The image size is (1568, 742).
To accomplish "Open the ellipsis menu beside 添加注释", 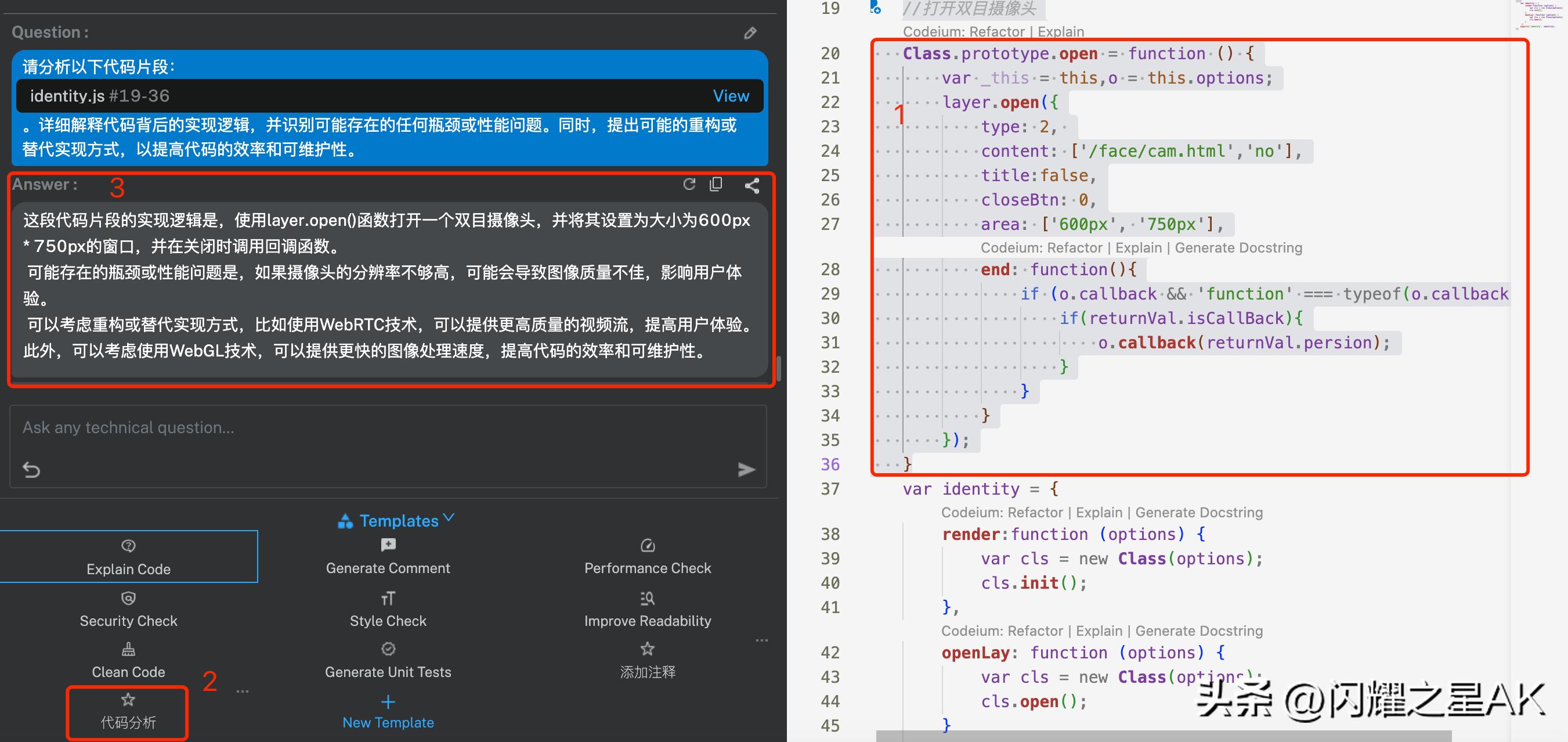I will 761,640.
